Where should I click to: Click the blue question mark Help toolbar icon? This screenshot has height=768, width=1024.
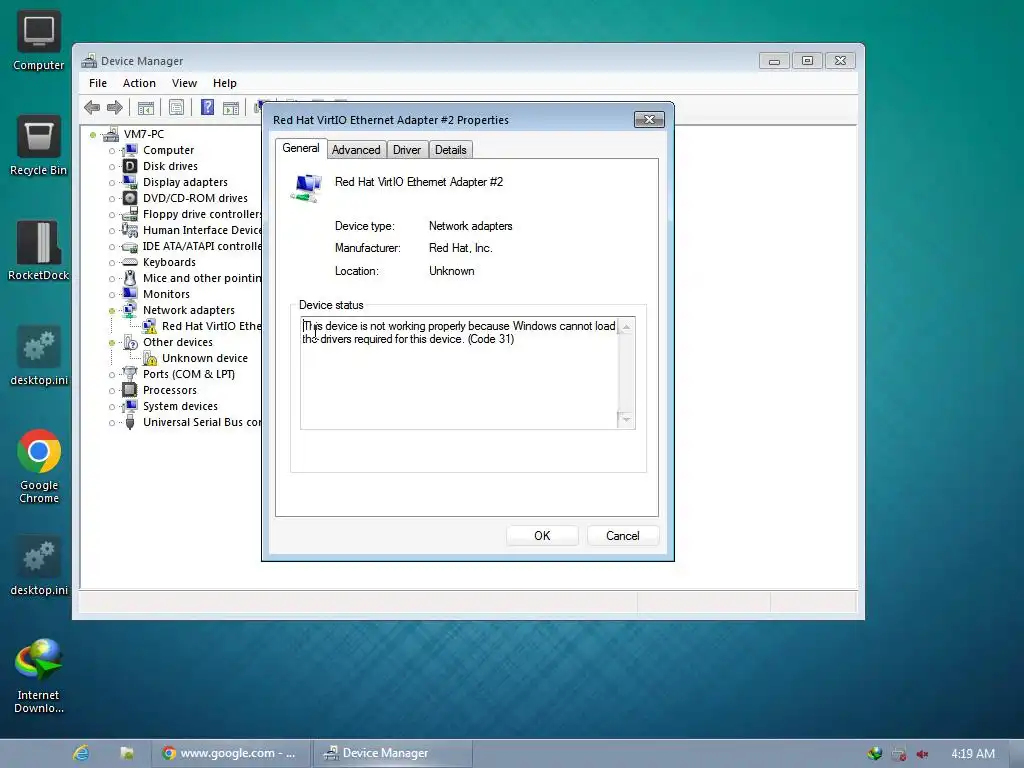pyautogui.click(x=208, y=107)
